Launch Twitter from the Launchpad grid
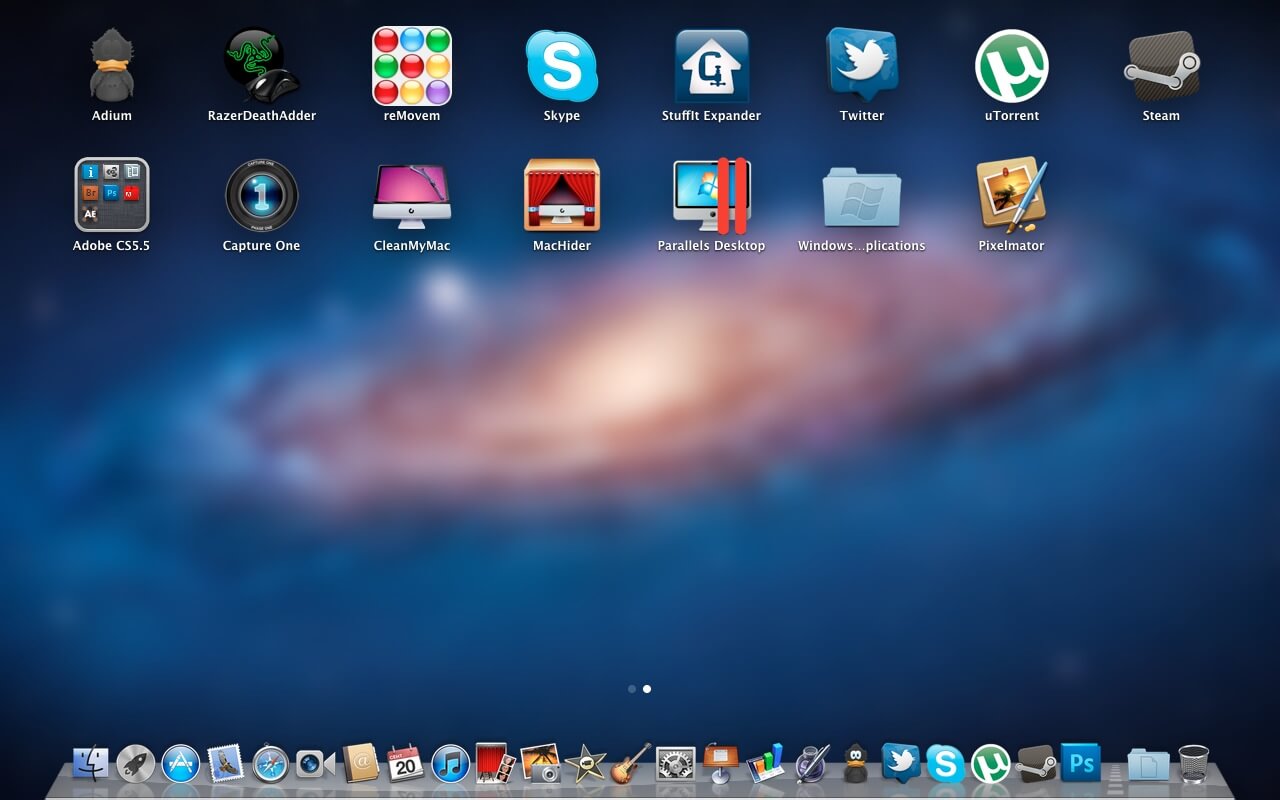The image size is (1280, 800). [862, 64]
